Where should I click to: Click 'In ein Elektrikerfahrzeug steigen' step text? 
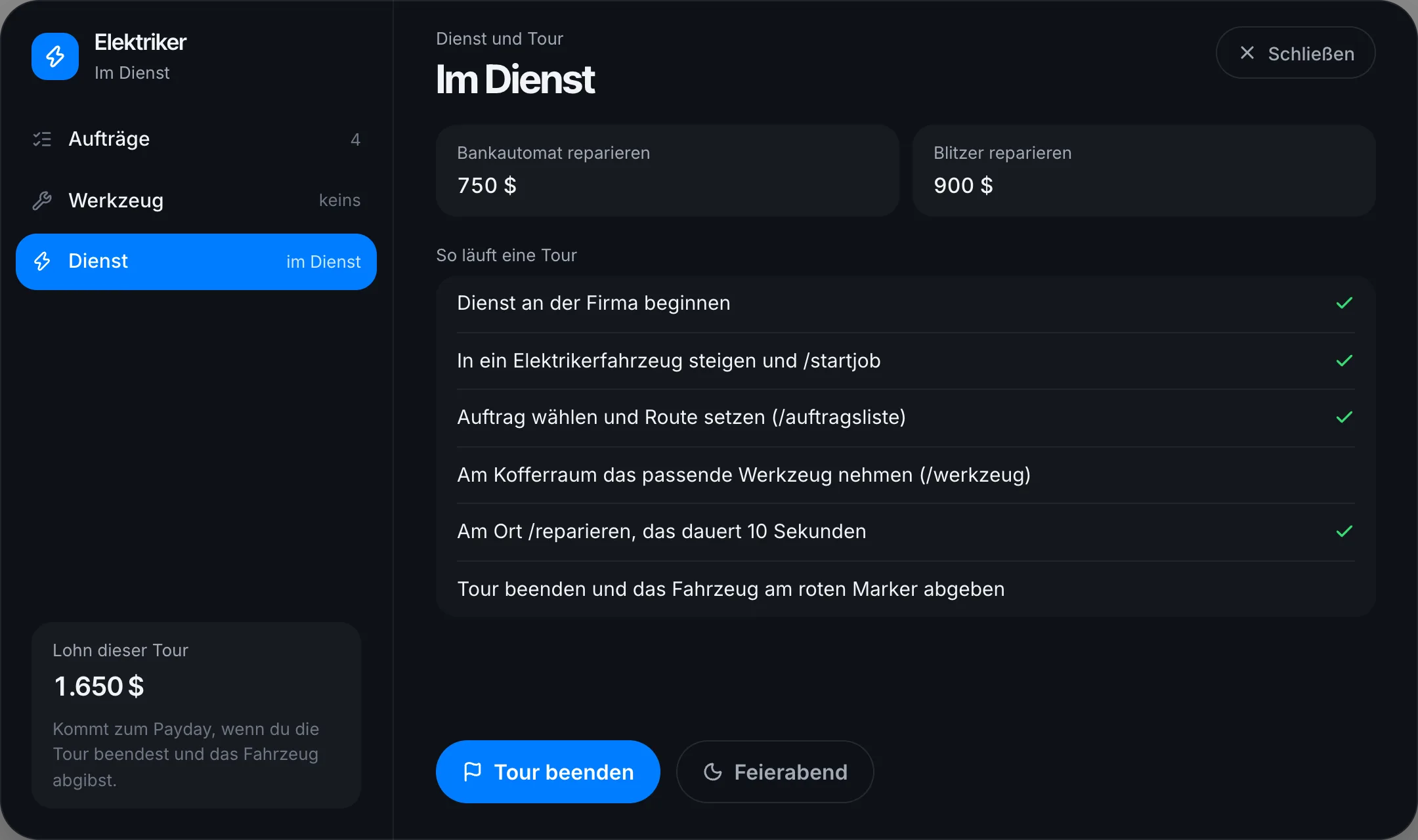[668, 361]
